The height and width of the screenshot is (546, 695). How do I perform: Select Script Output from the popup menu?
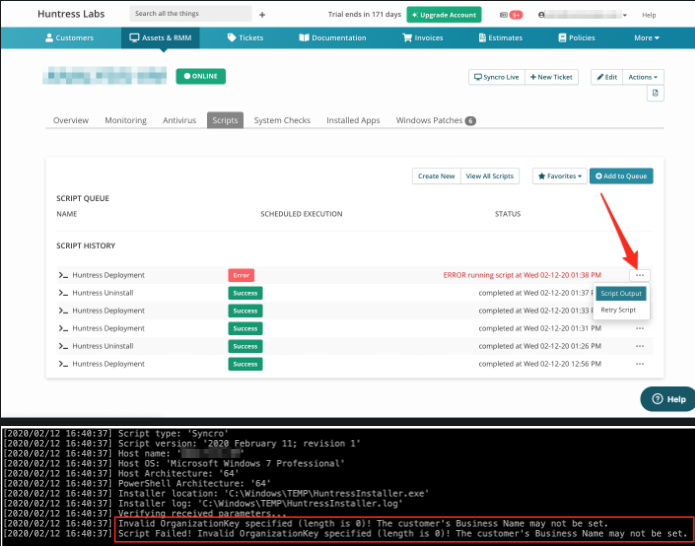pos(622,293)
